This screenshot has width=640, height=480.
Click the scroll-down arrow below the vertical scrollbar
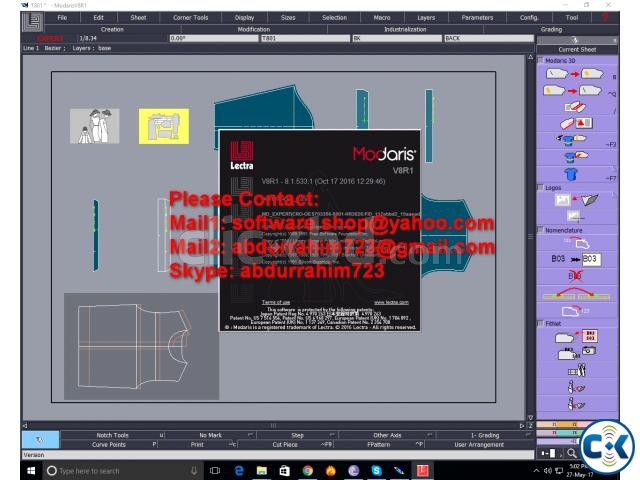tap(531, 417)
